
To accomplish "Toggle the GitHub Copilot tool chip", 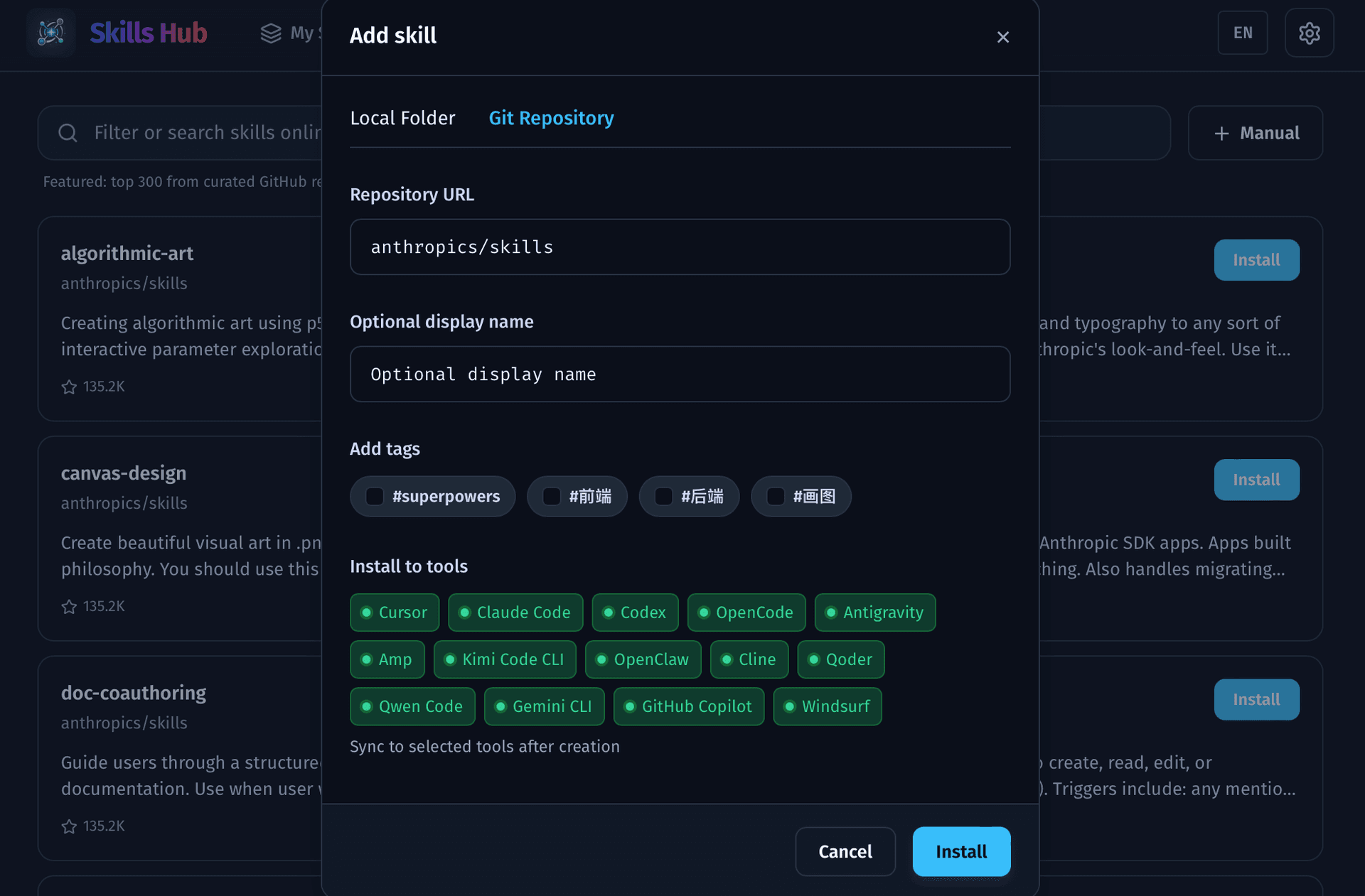I will pyautogui.click(x=689, y=706).
